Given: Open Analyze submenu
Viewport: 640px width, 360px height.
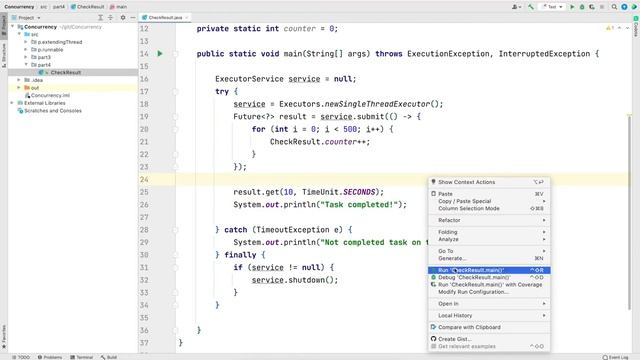Looking at the screenshot, I should click(489, 239).
